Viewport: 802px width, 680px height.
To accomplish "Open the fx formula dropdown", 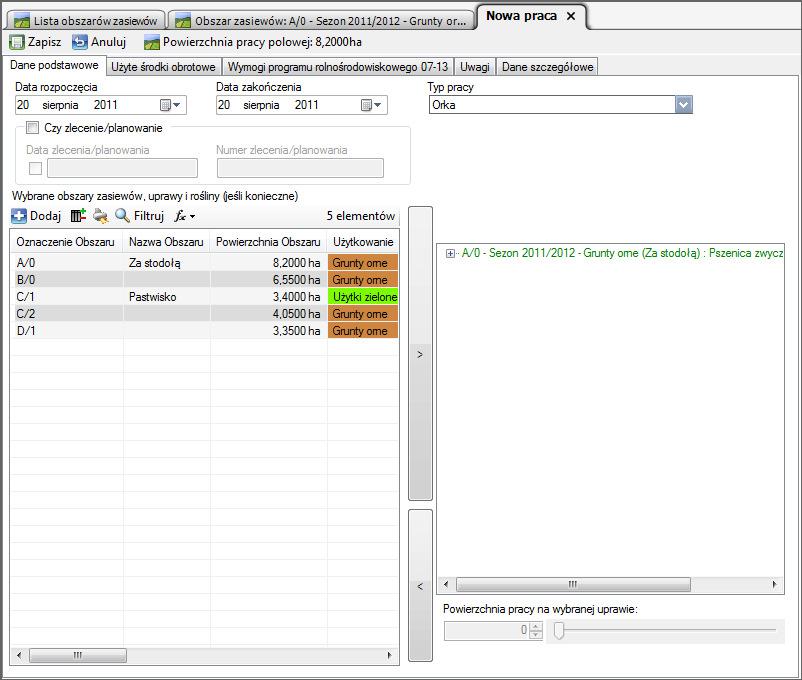I will pyautogui.click(x=185, y=216).
